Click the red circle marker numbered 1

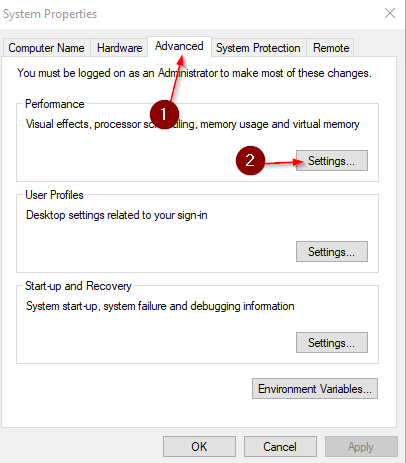pos(164,114)
